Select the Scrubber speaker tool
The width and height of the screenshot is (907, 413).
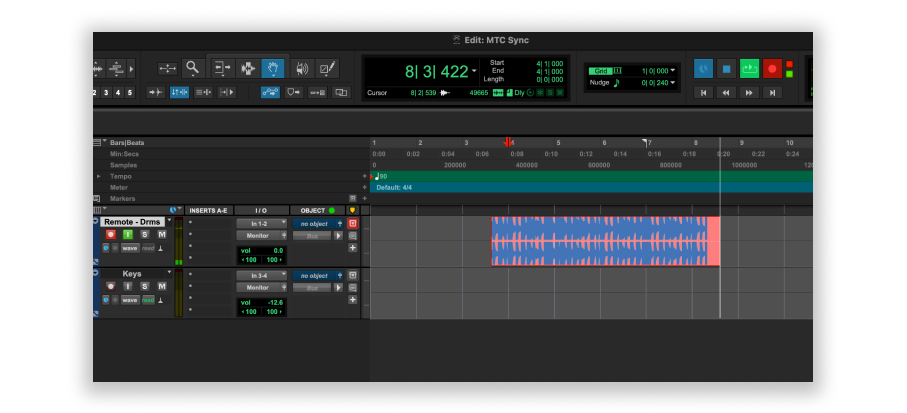tap(302, 68)
